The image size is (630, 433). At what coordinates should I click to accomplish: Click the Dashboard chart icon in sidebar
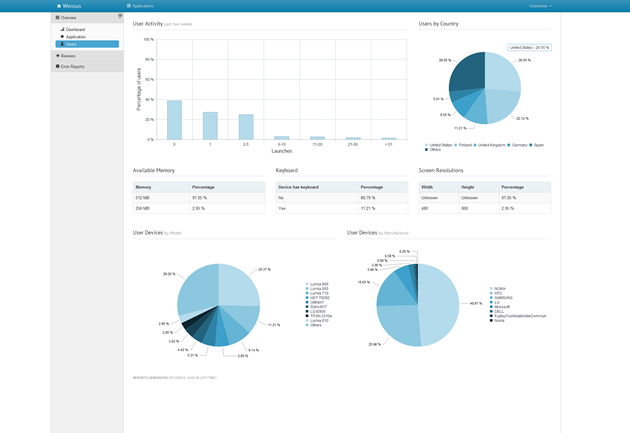(x=62, y=30)
